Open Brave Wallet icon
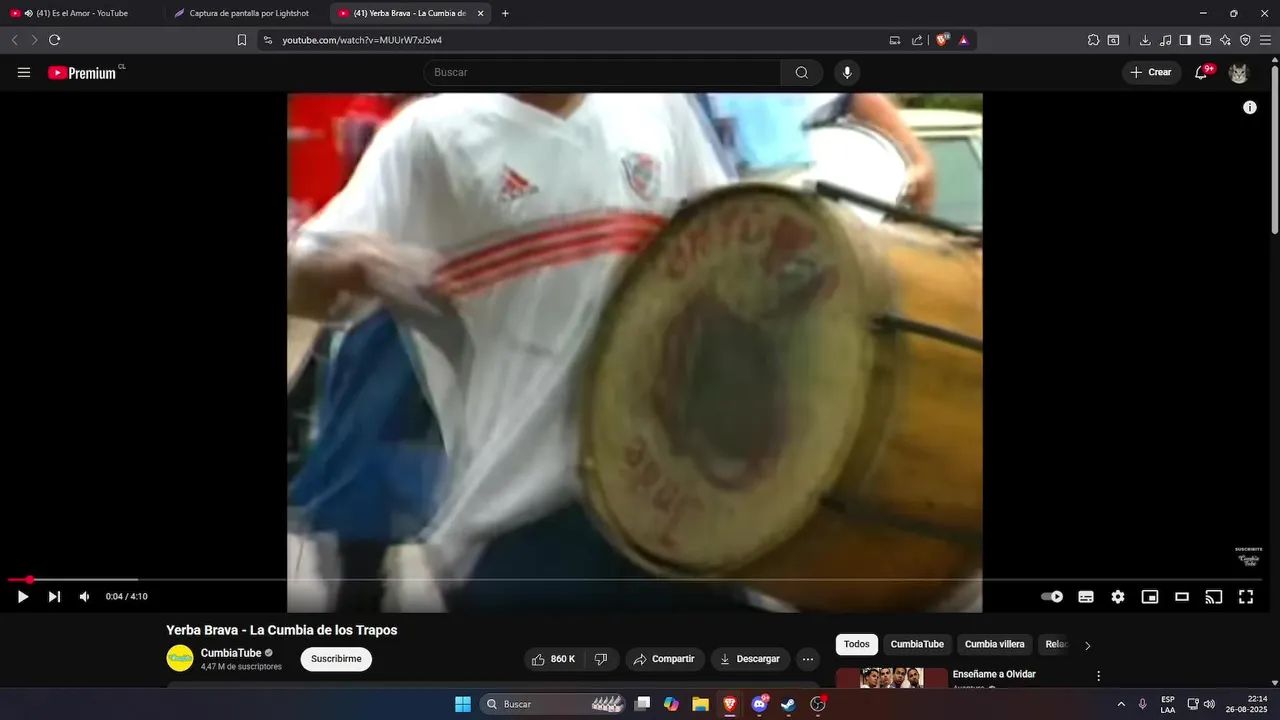The height and width of the screenshot is (720, 1280). coord(1205,40)
